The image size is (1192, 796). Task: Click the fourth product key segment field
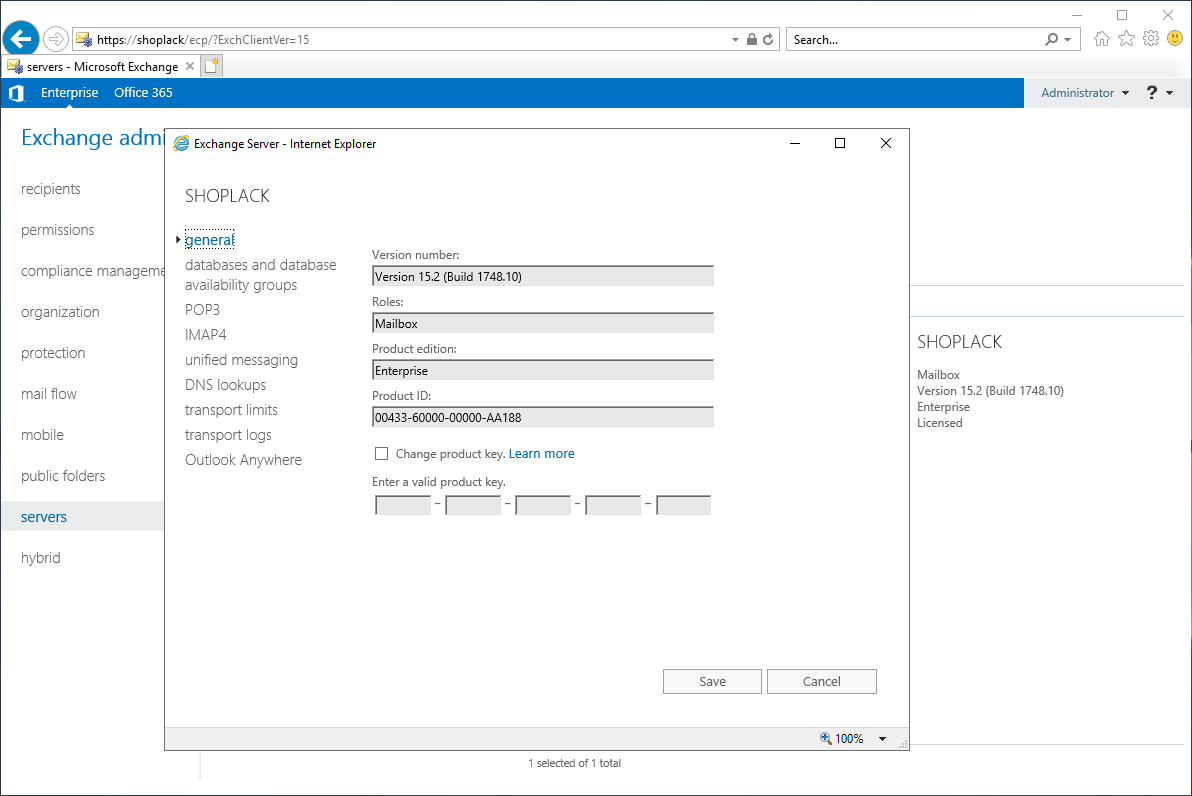click(x=613, y=505)
